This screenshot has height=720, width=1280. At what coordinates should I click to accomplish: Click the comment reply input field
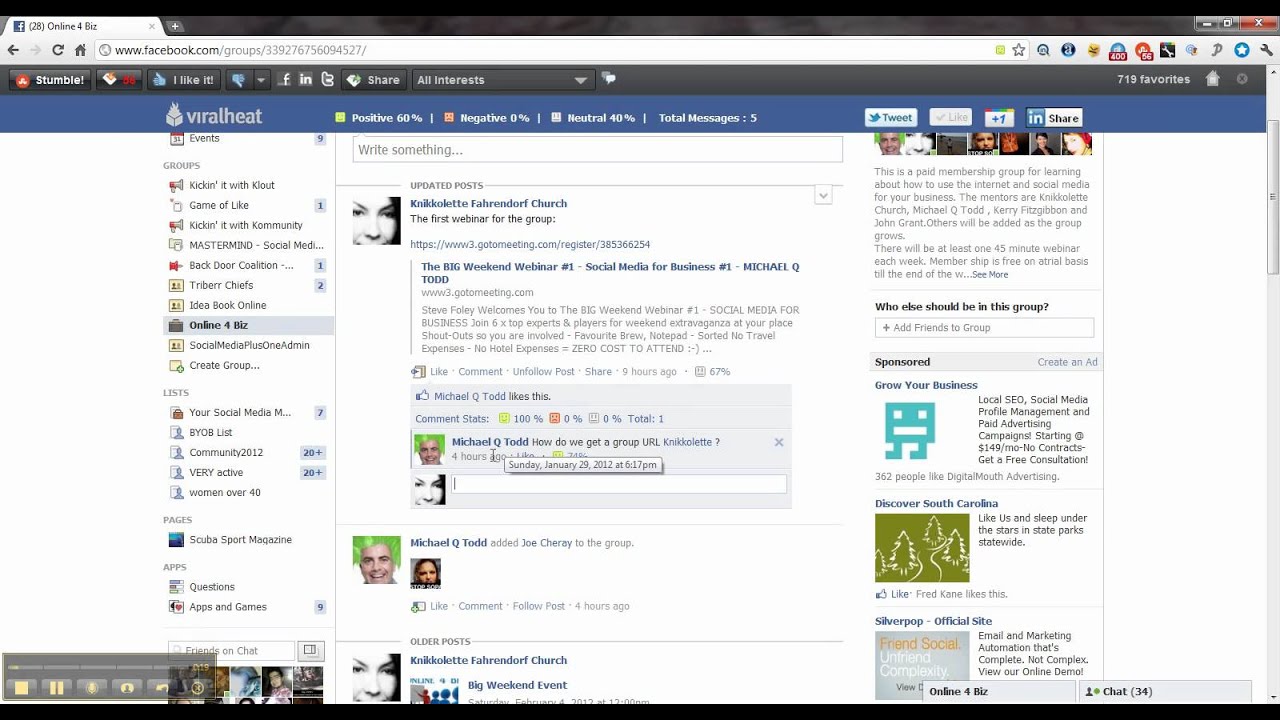click(x=619, y=484)
